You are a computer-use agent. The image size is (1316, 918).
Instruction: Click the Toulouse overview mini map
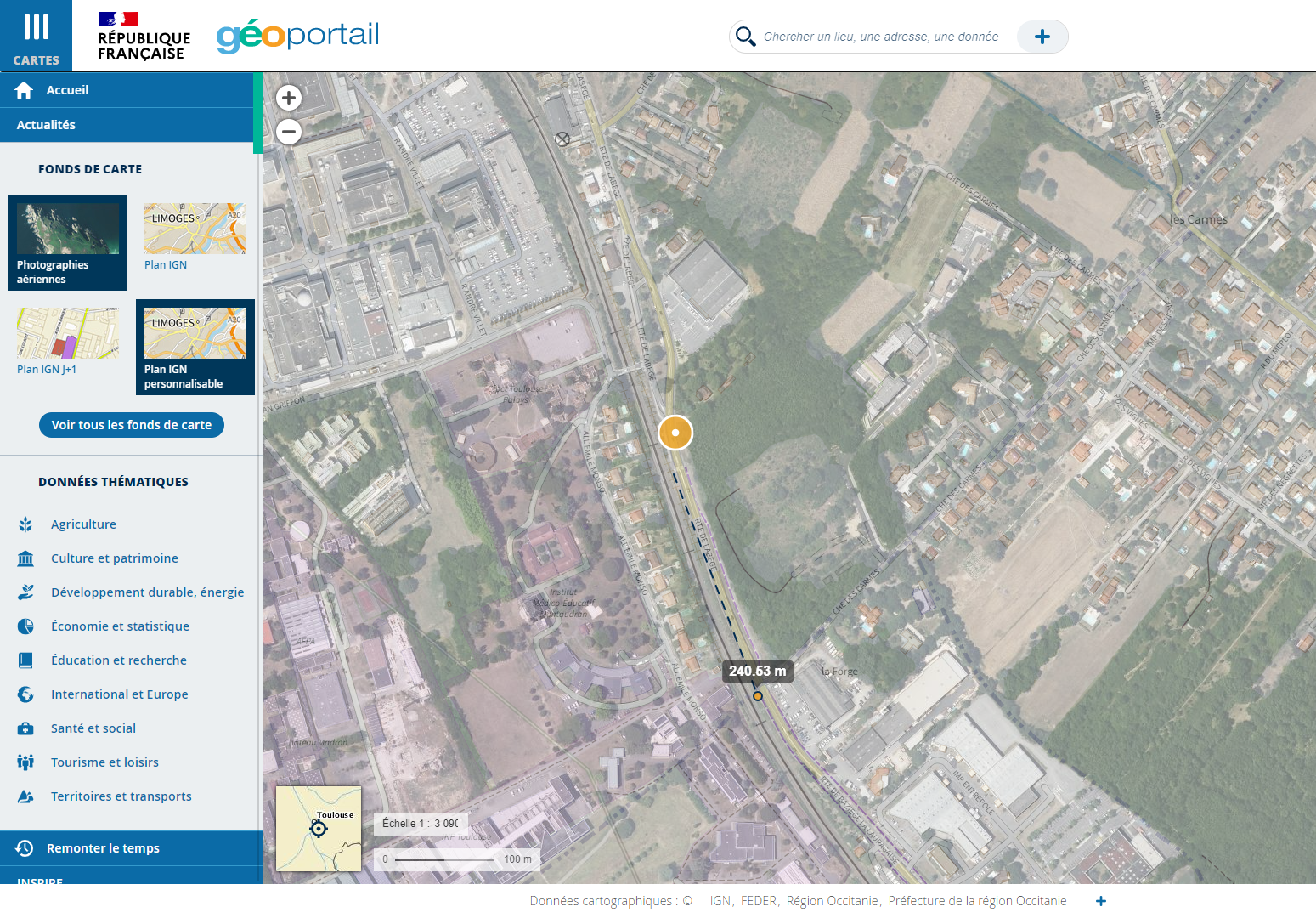pos(319,829)
